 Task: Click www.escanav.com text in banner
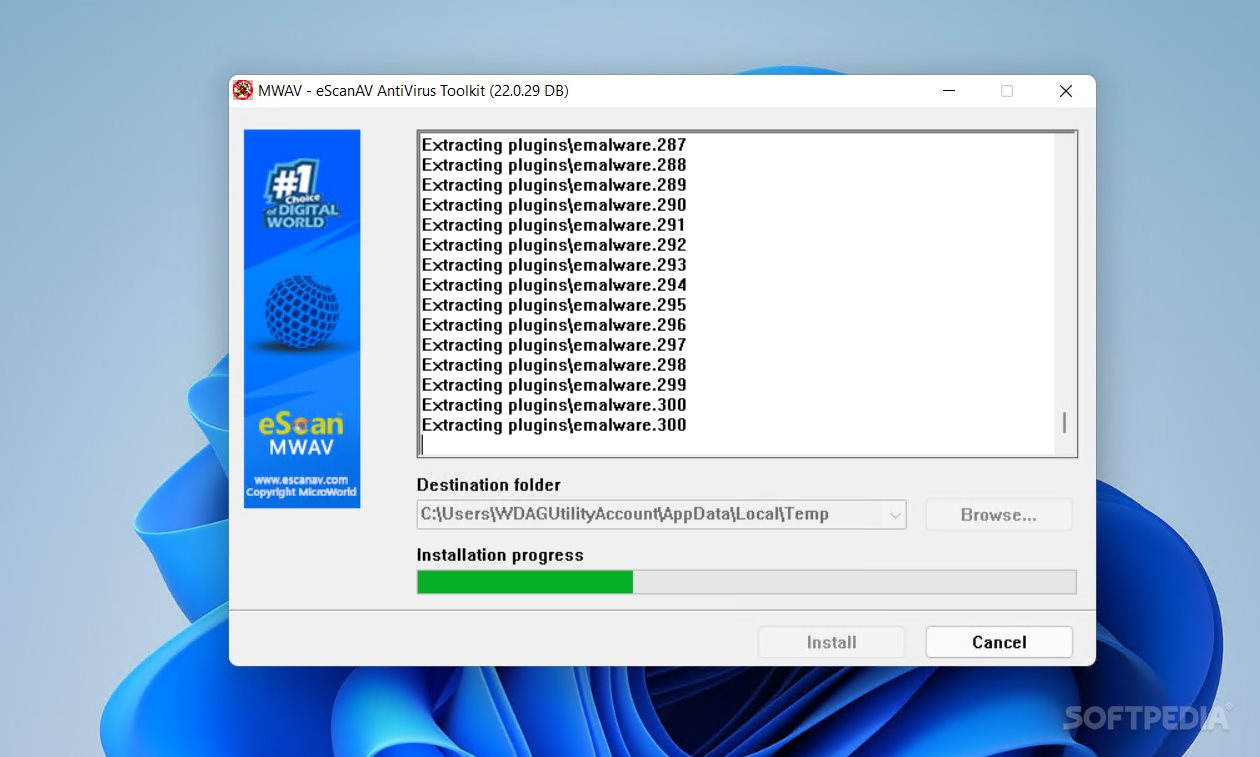pyautogui.click(x=301, y=480)
